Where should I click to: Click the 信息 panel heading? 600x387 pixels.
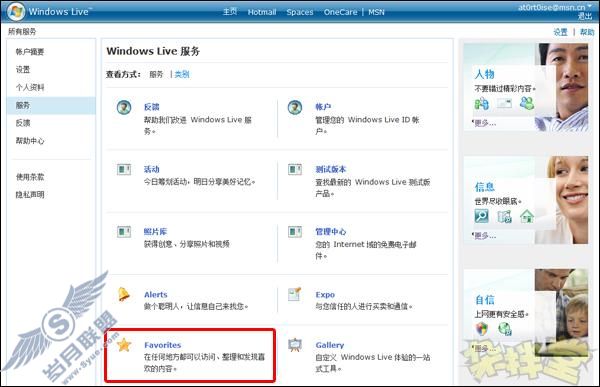pos(485,187)
